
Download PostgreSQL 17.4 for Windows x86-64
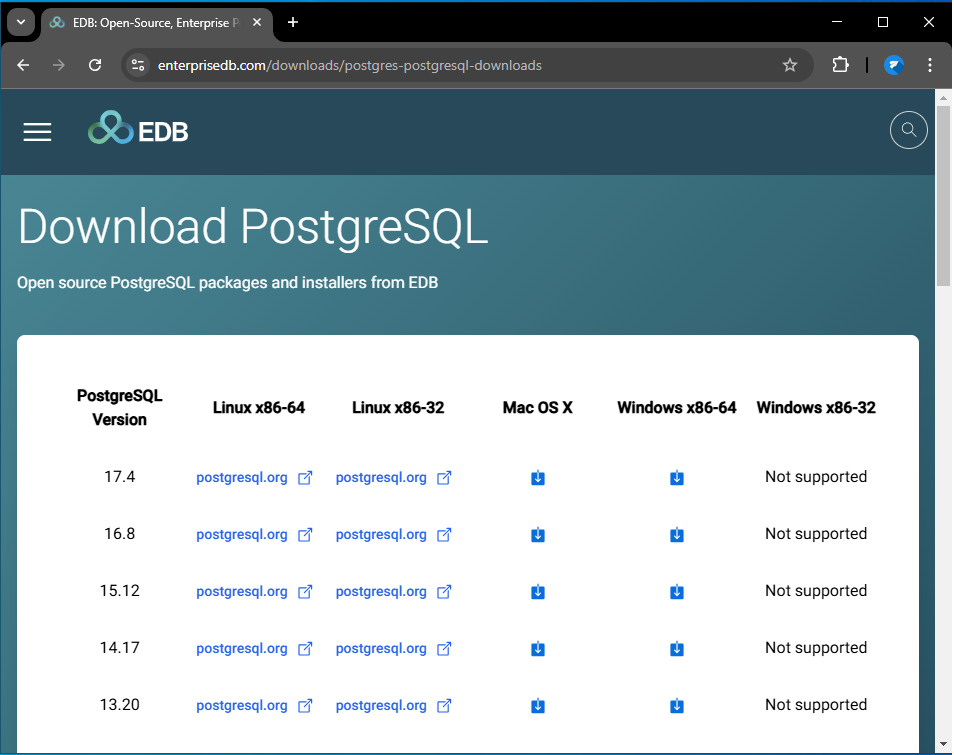(677, 478)
